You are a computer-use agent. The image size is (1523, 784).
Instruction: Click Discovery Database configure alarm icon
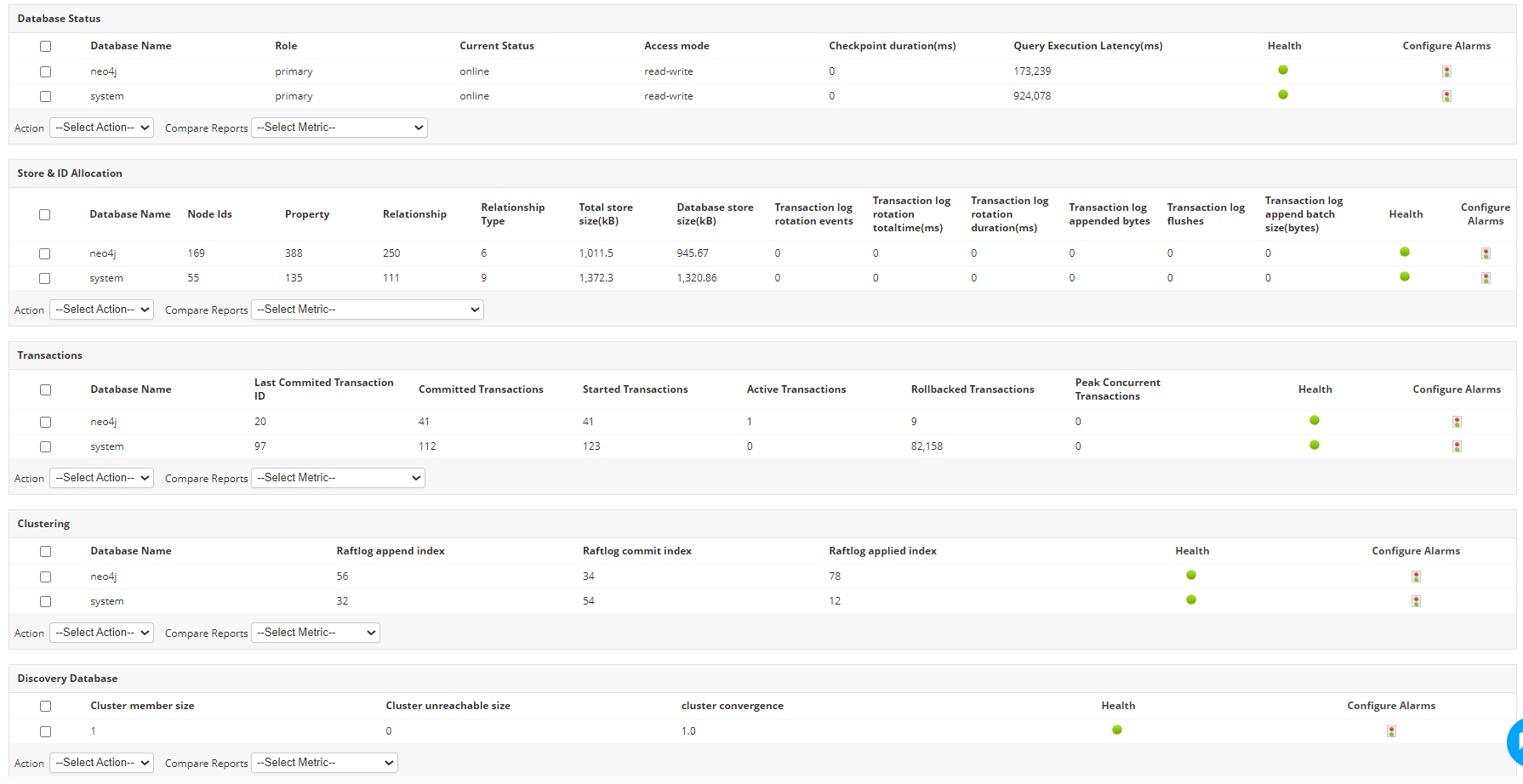pyautogui.click(x=1391, y=731)
